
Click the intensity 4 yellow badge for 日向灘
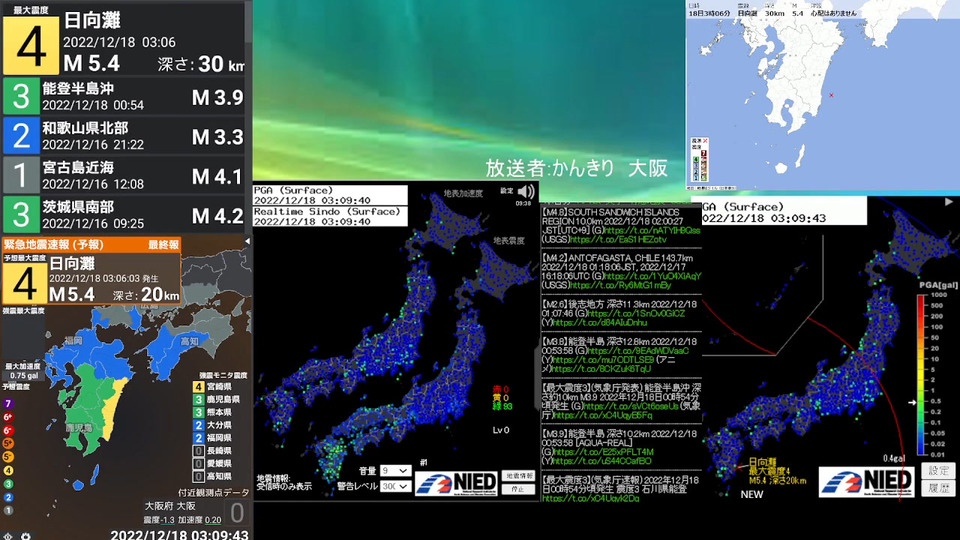click(31, 45)
